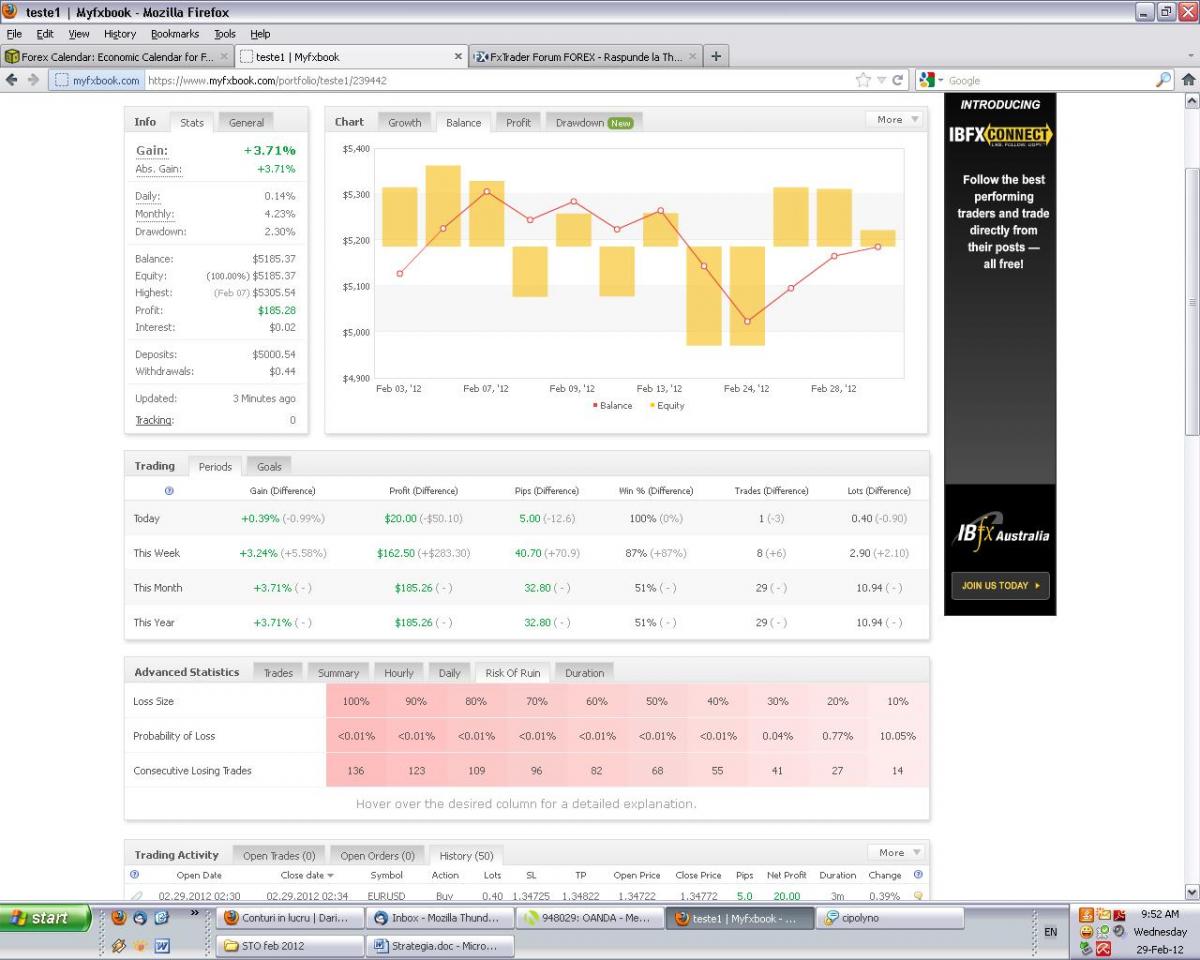This screenshot has width=1200, height=960.
Task: Click the Join Us Today button
Action: (x=1000, y=586)
